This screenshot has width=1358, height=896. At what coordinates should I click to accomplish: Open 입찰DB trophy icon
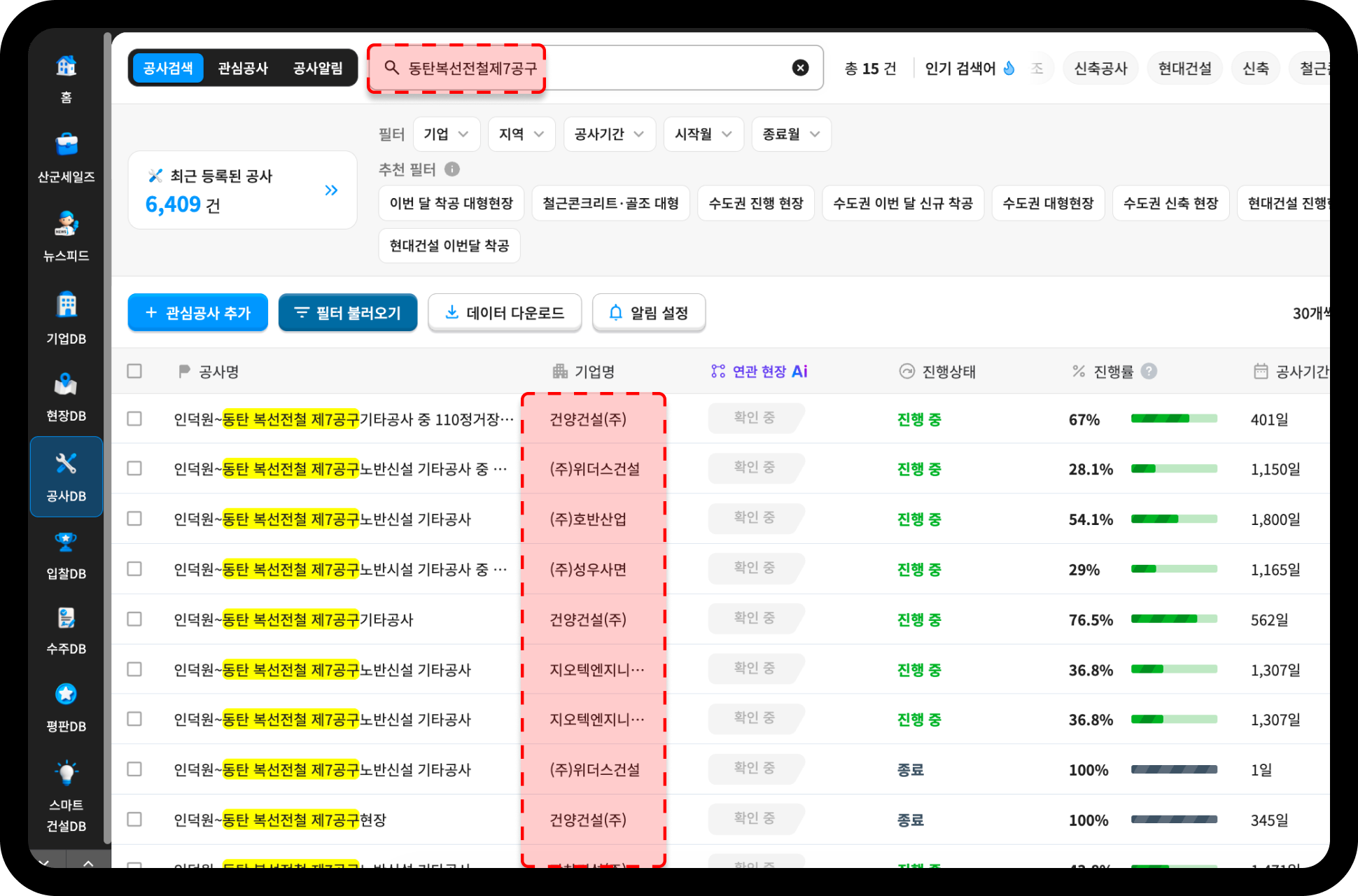[x=66, y=542]
